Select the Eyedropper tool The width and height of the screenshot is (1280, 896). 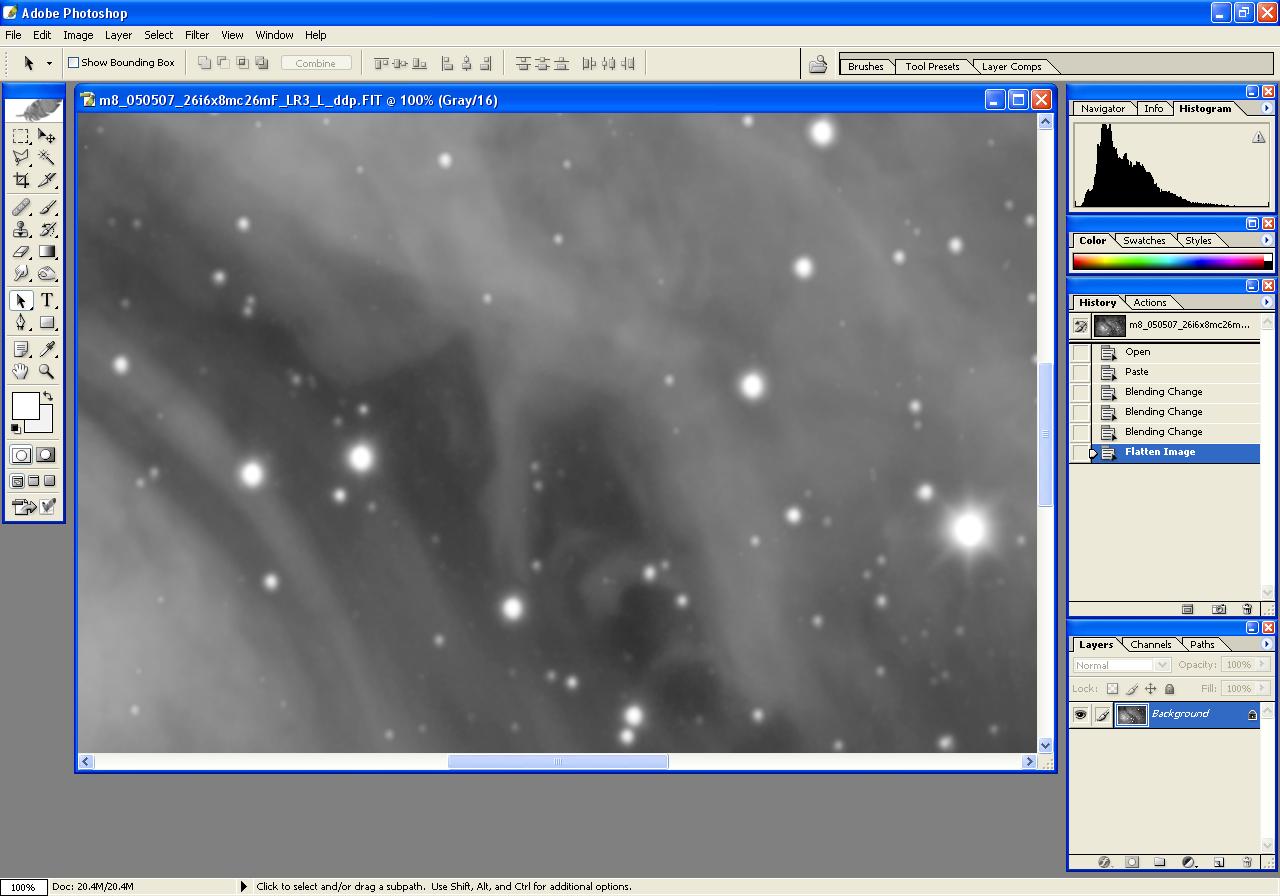point(47,348)
